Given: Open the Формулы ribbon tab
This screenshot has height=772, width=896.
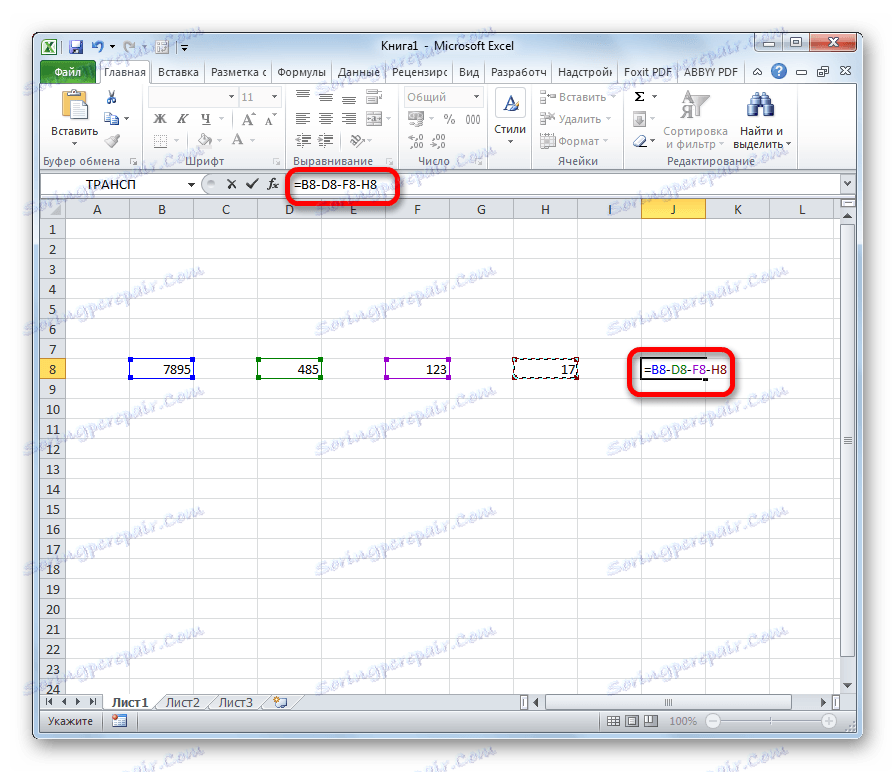Looking at the screenshot, I should pos(301,73).
